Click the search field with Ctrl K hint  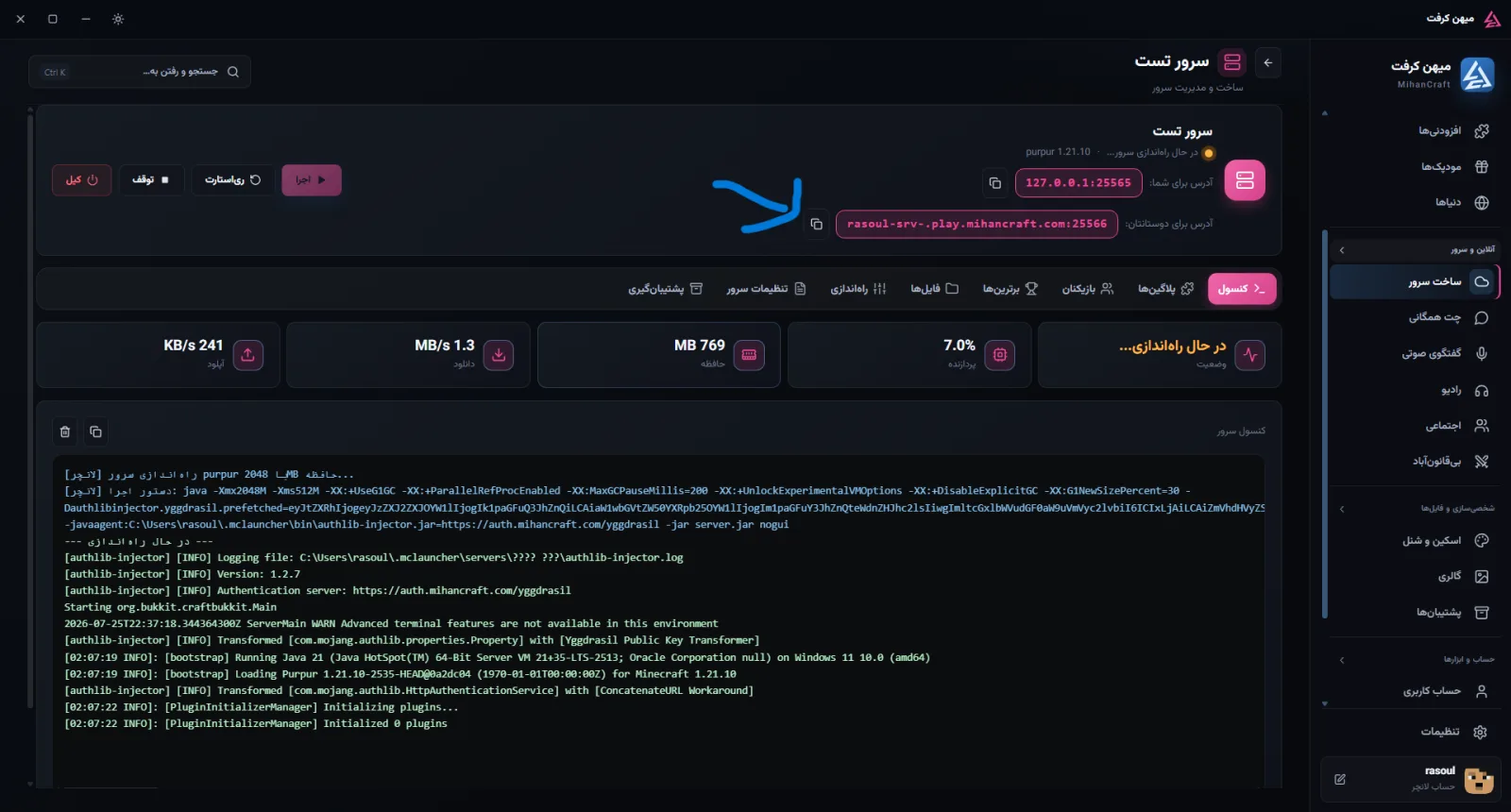(140, 72)
